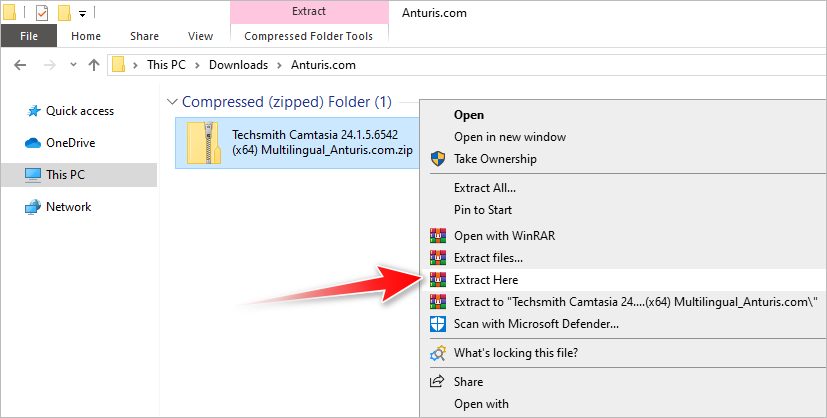Viewport: 827px width, 418px height.
Task: Select OneDrive in the navigation pane
Action: click(x=70, y=143)
